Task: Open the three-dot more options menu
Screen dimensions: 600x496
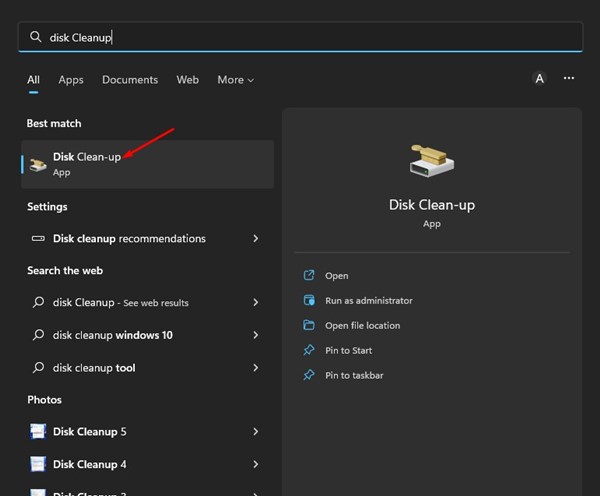Action: (569, 78)
